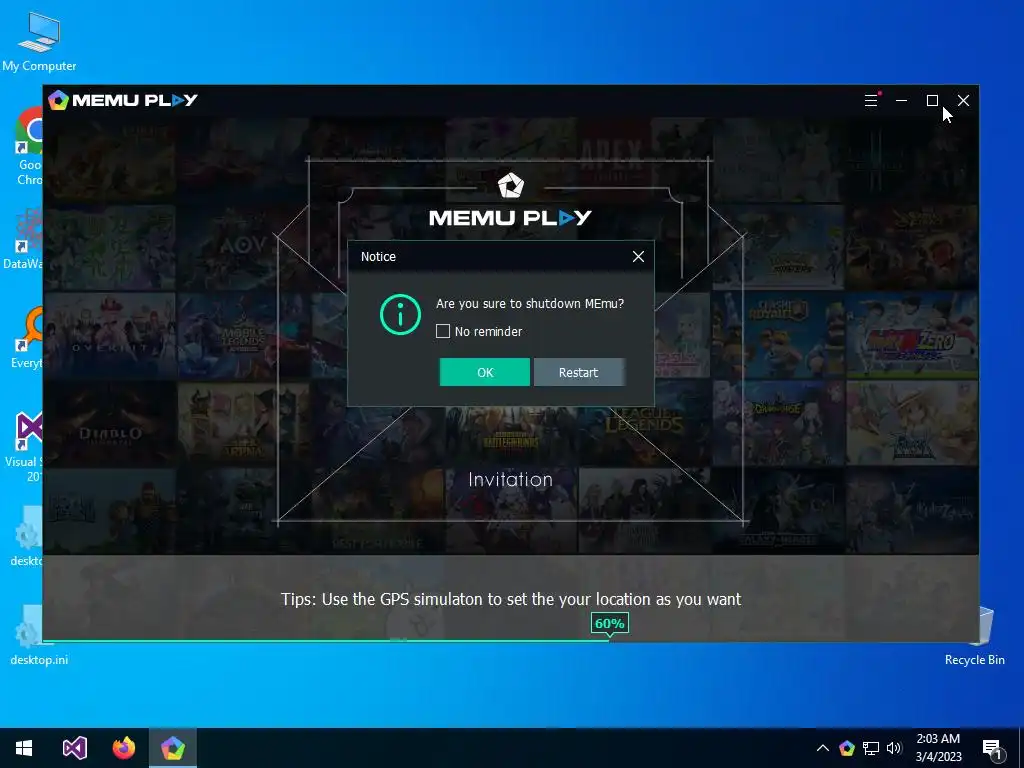Click the MEmu Play pentagon logo on the splash screen
This screenshot has height=768, width=1024.
coord(510,185)
